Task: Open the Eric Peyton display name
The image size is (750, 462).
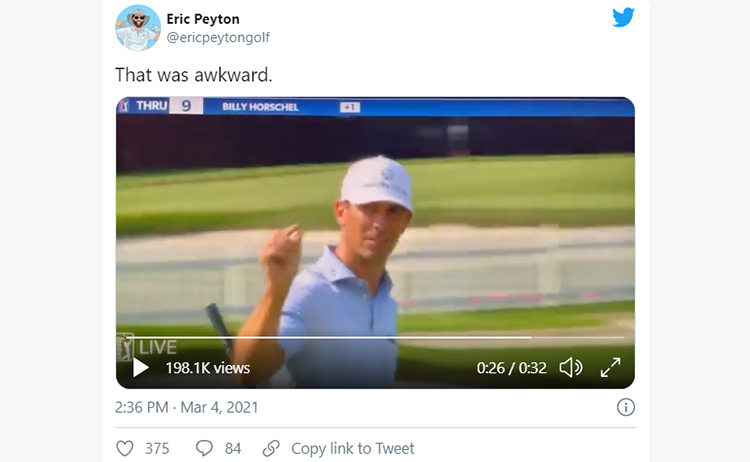Action: pos(203,19)
